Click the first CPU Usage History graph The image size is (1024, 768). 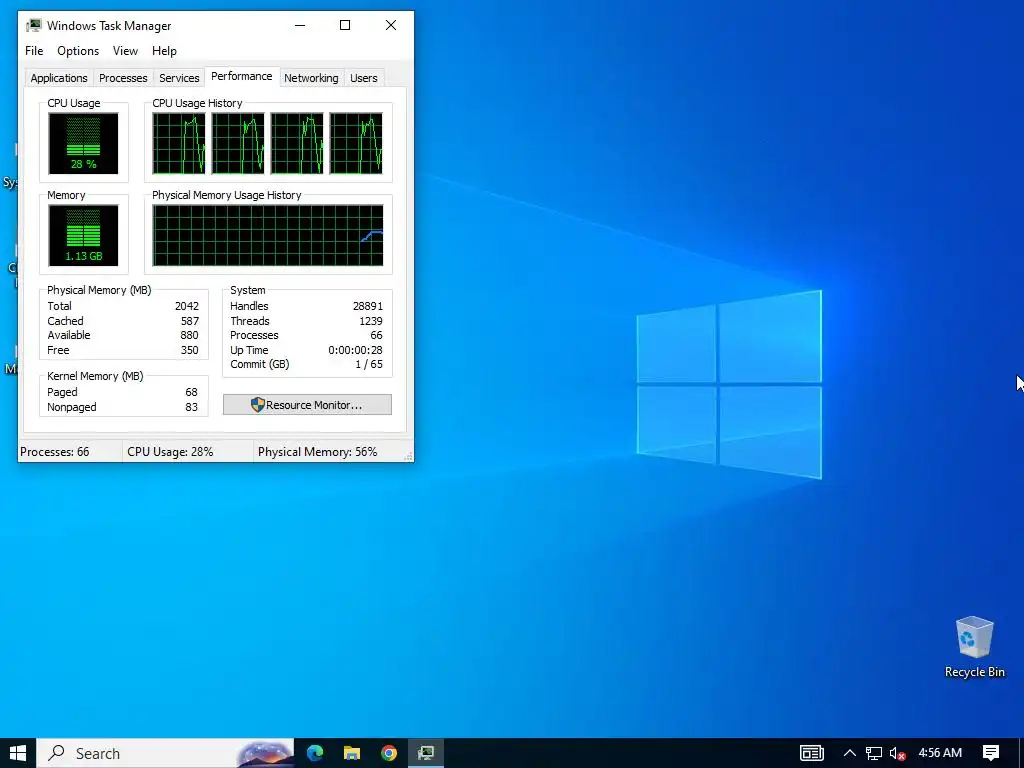[x=179, y=143]
